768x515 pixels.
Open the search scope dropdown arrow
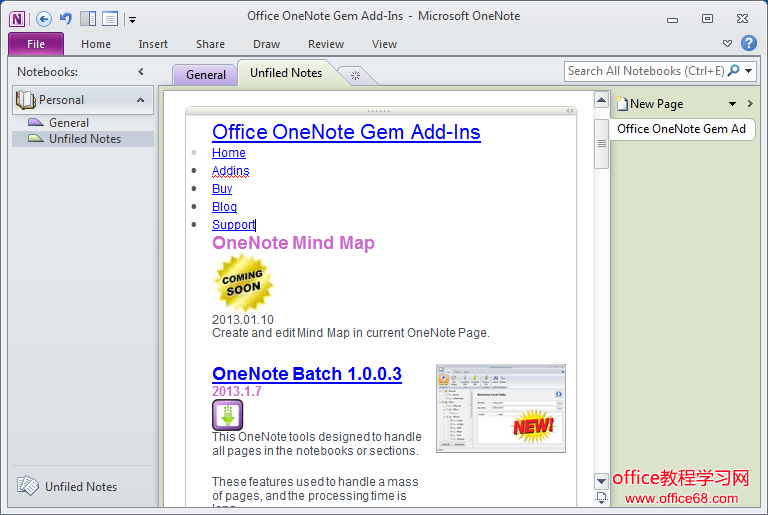click(748, 71)
